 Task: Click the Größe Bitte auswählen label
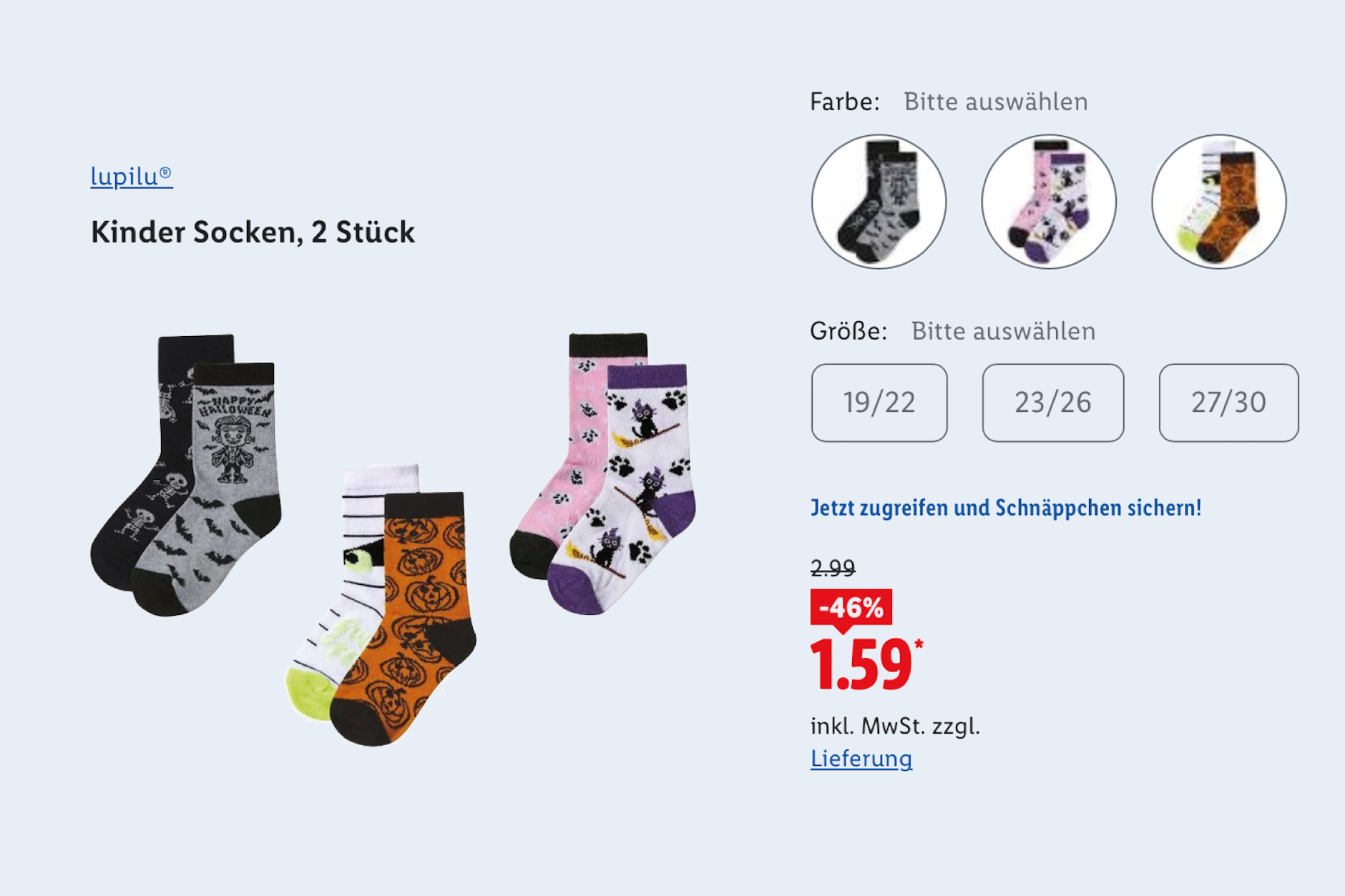click(952, 331)
